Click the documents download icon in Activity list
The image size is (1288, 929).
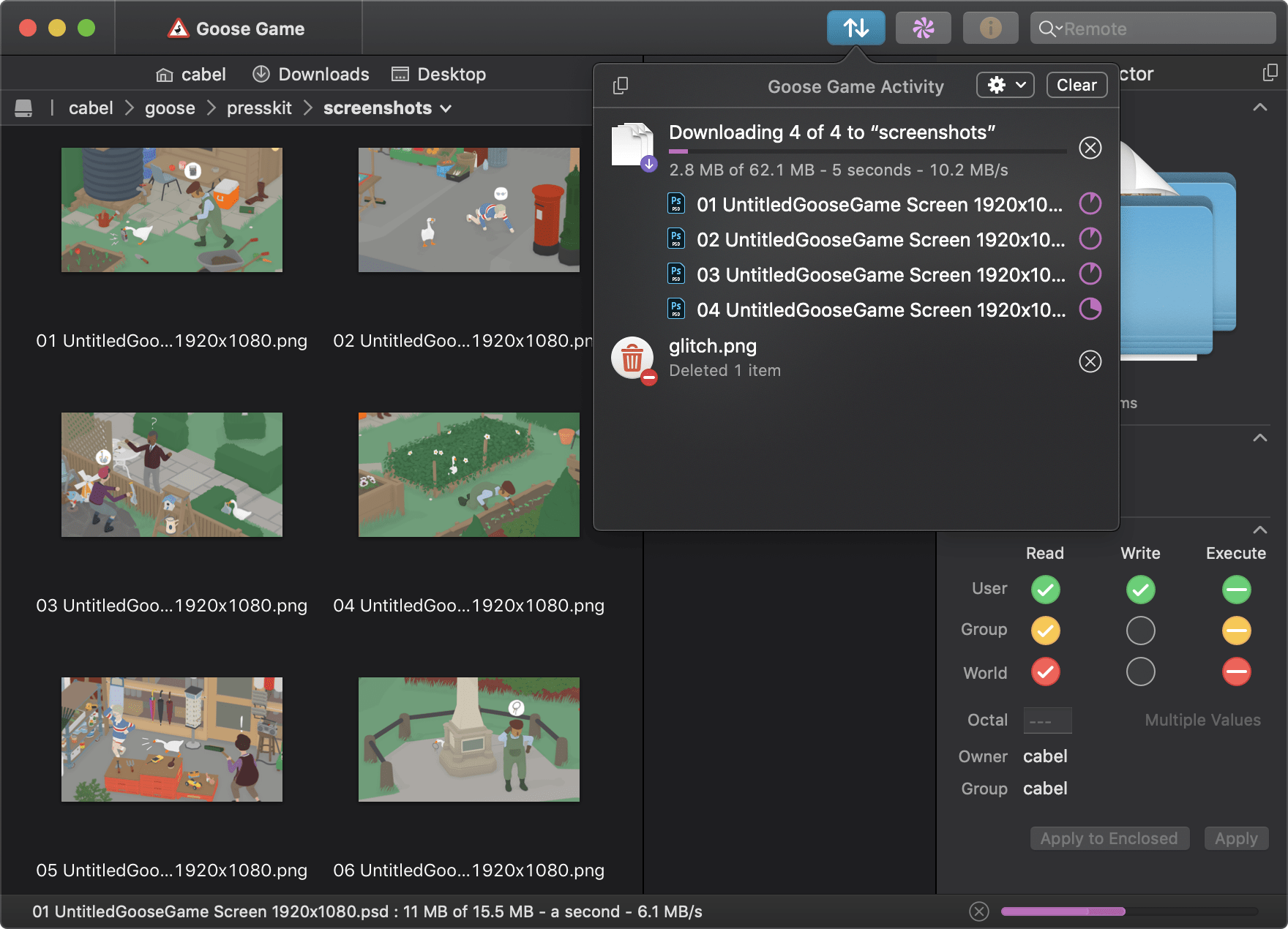click(634, 146)
